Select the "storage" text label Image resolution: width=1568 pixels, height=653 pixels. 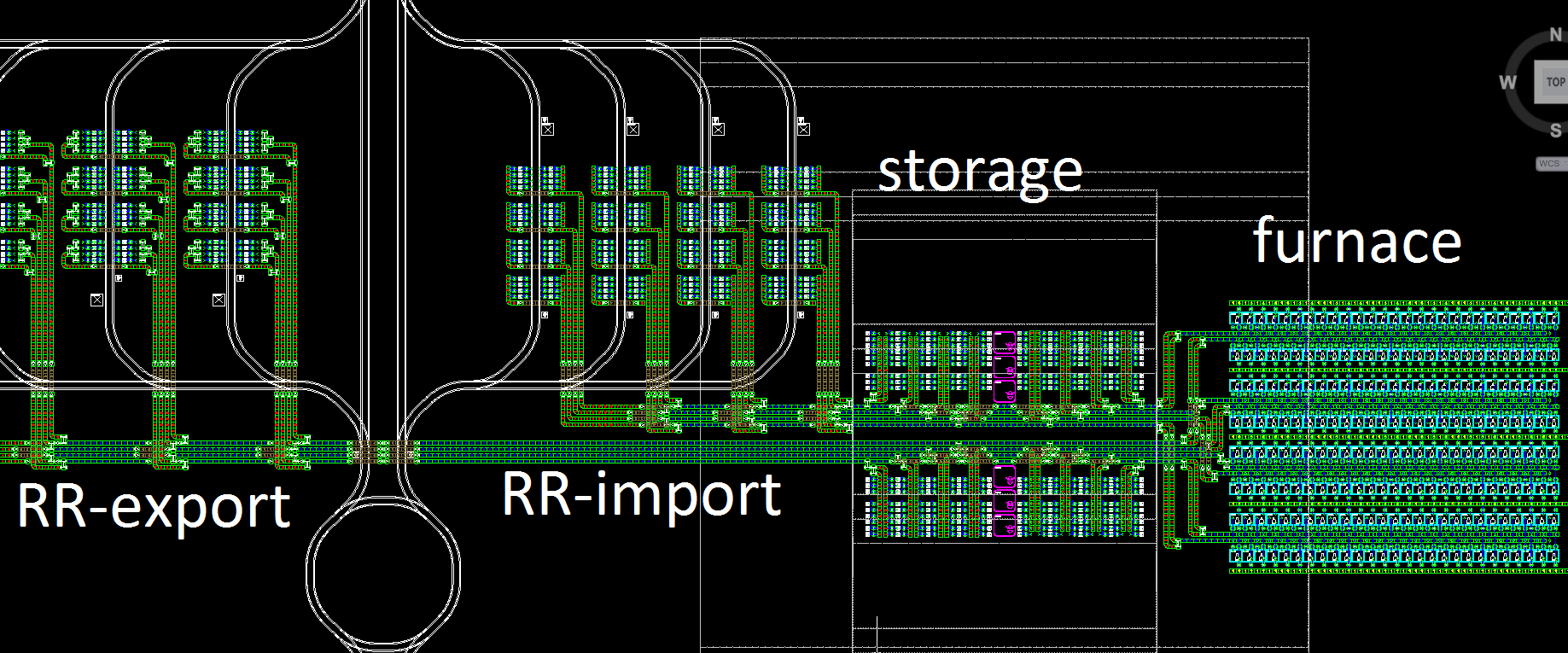(980, 170)
